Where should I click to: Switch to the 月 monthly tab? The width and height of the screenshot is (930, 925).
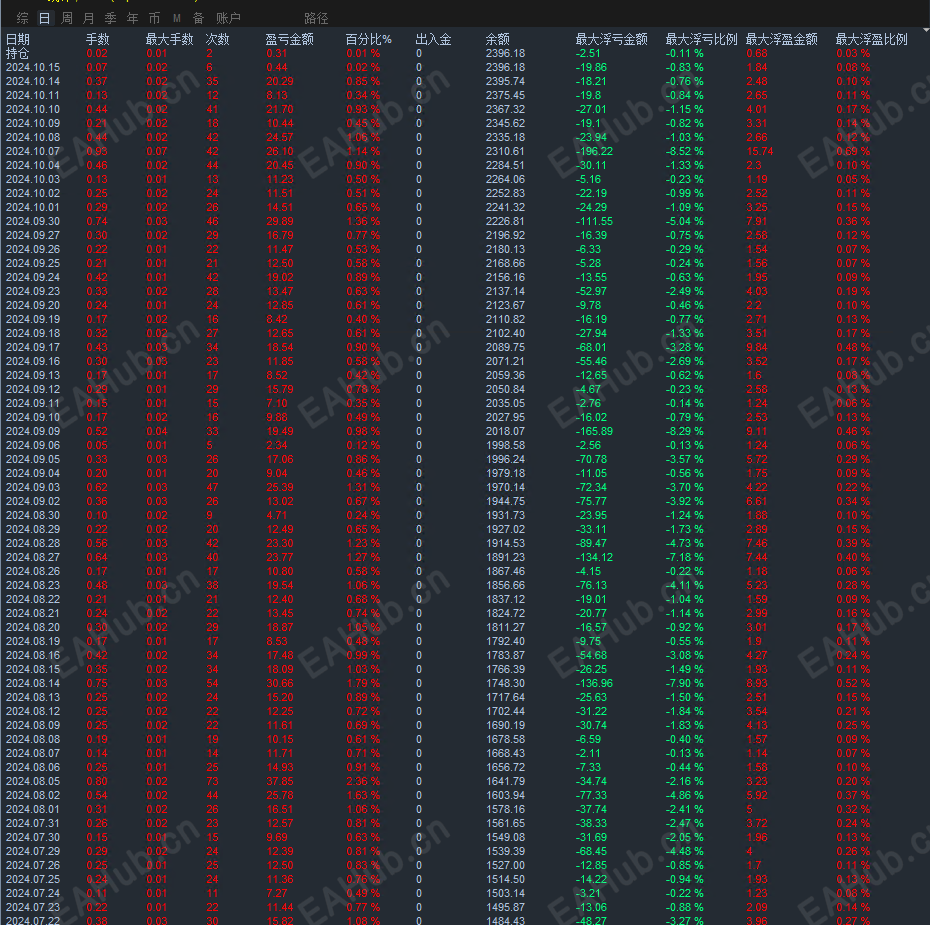pos(88,18)
